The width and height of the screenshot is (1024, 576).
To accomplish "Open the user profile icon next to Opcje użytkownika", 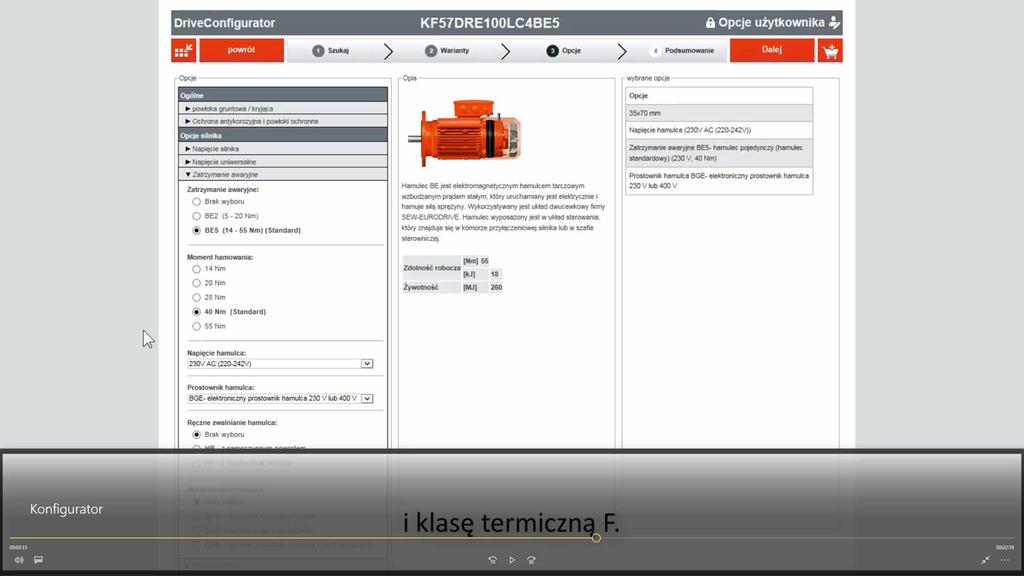I will coord(835,23).
